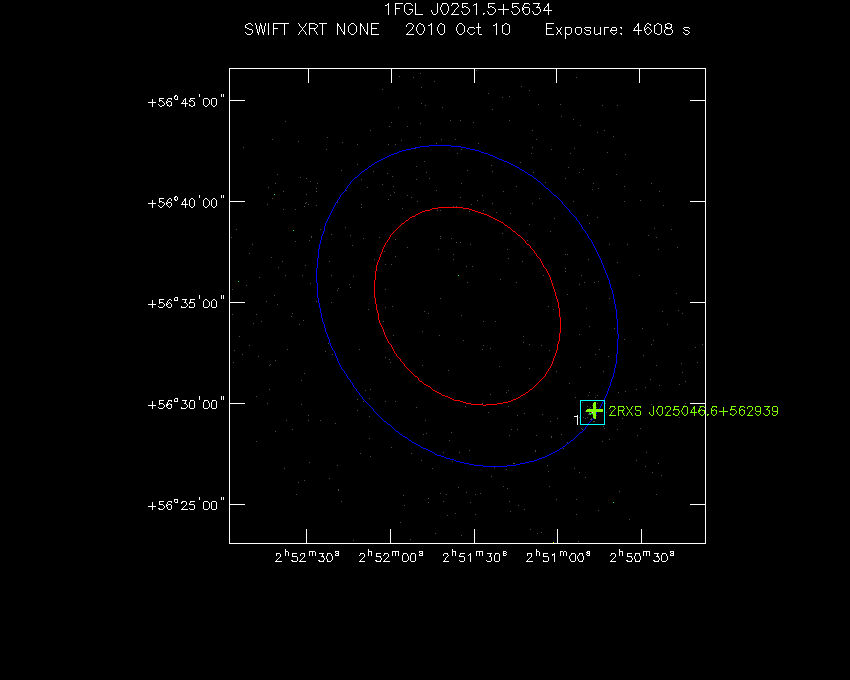Click the observation date 2010 Oct 10
850x680 pixels.
[x=458, y=29]
